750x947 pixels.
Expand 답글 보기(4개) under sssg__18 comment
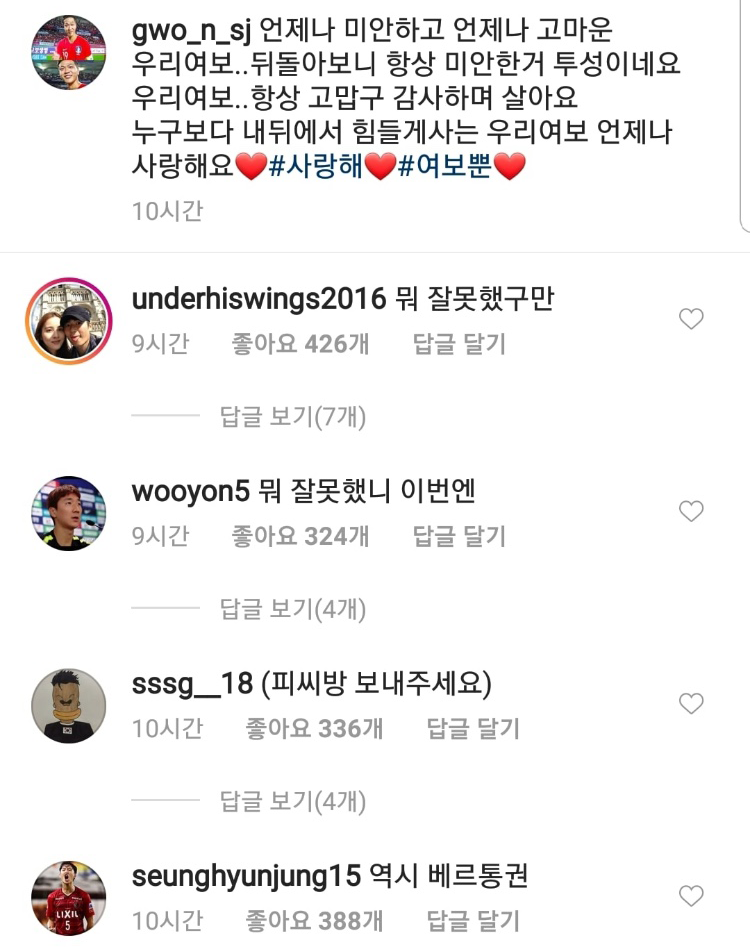[x=293, y=801]
